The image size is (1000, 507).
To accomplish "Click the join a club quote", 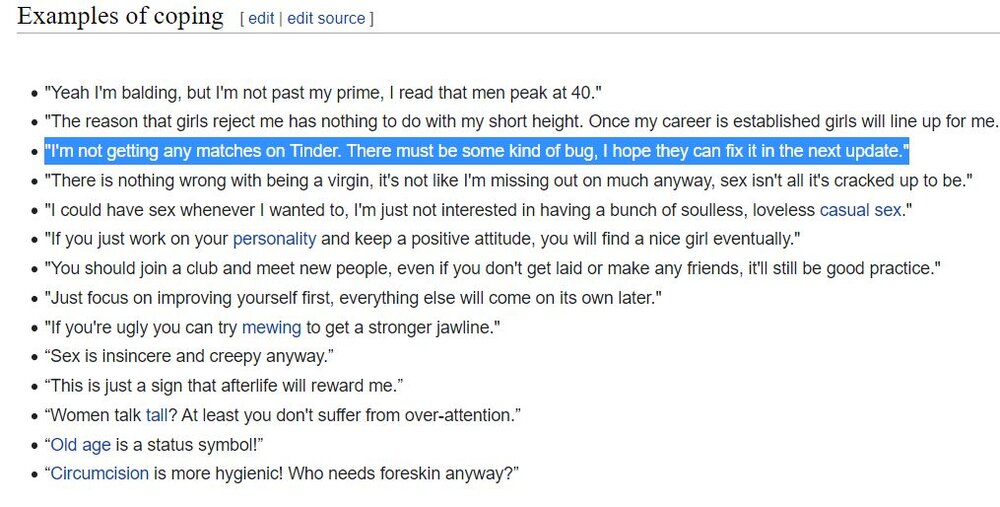I will pyautogui.click(x=492, y=268).
